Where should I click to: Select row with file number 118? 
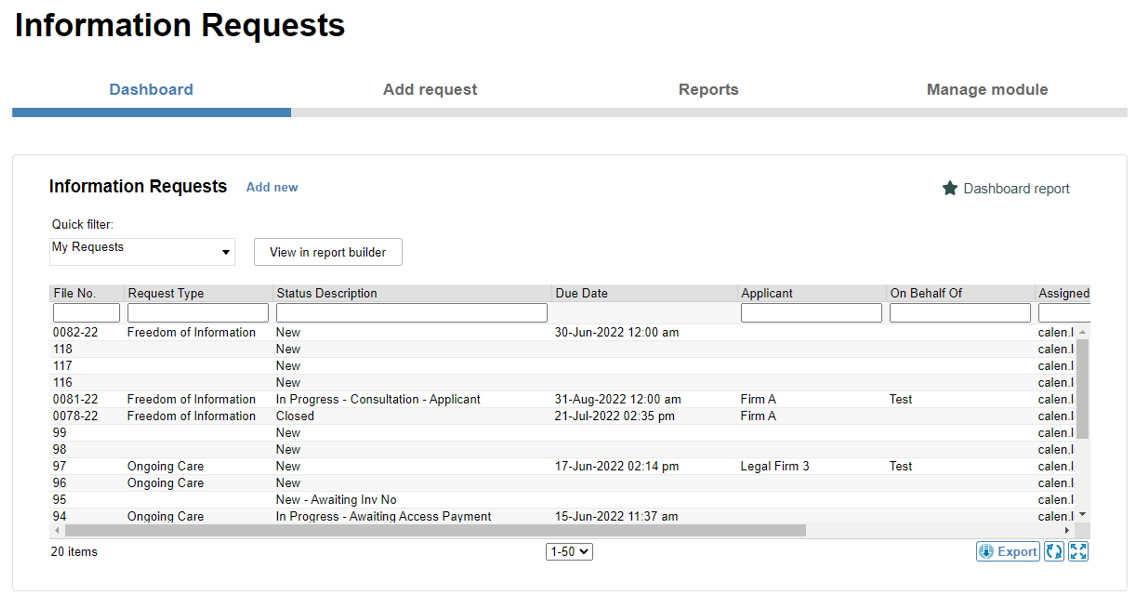pyautogui.click(x=562, y=349)
